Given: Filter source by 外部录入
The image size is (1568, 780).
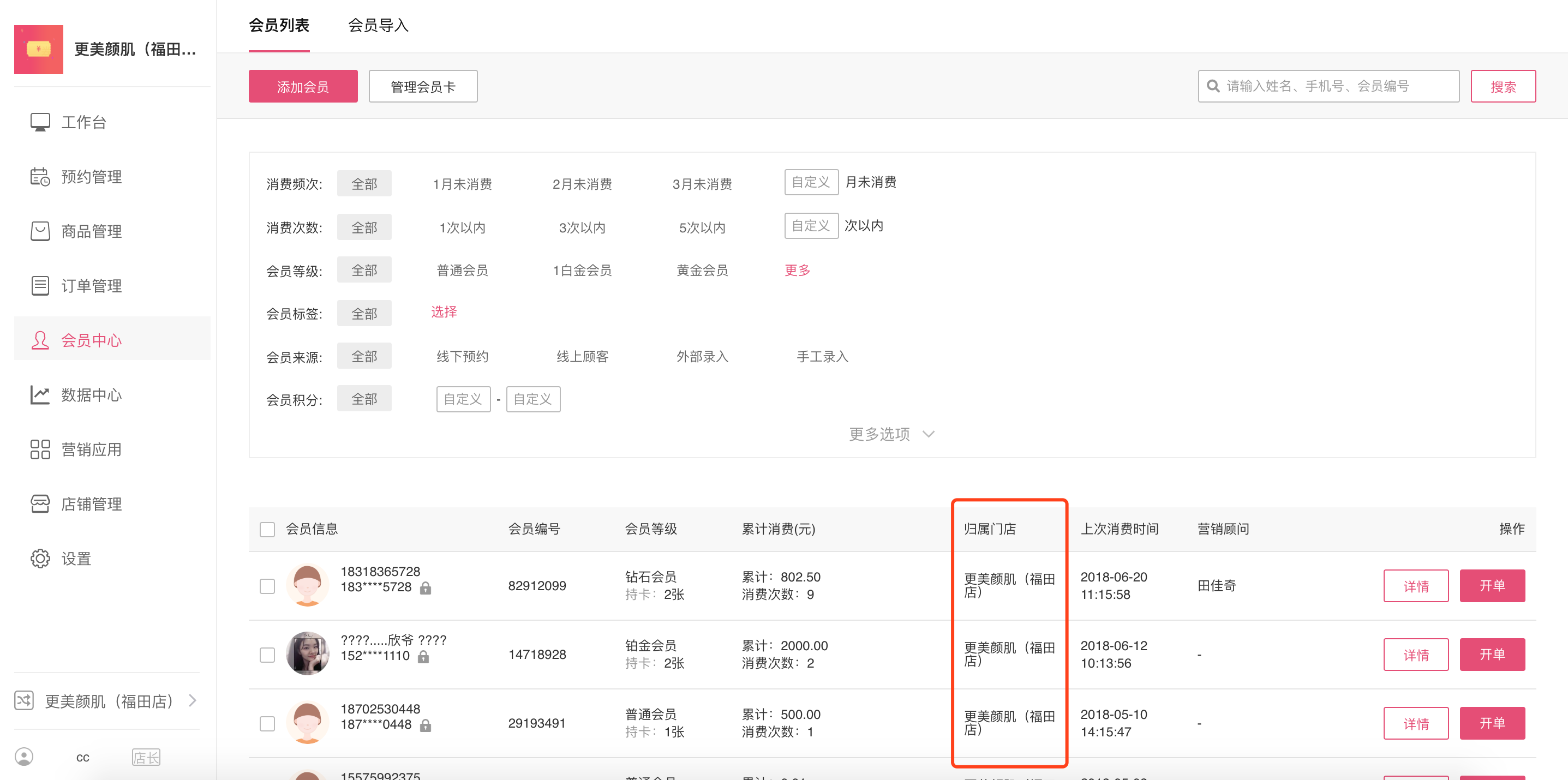Looking at the screenshot, I should point(702,357).
